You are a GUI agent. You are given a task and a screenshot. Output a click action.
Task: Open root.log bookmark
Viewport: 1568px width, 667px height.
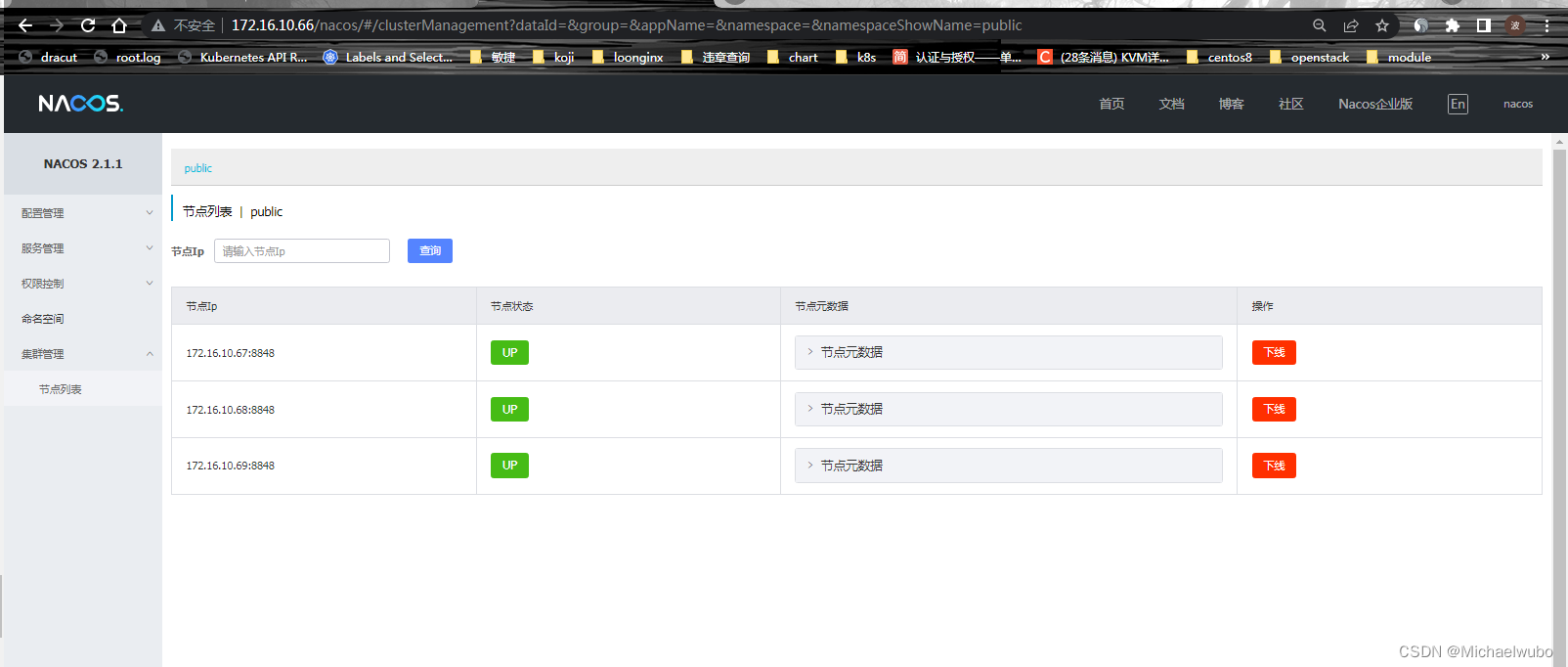(127, 57)
